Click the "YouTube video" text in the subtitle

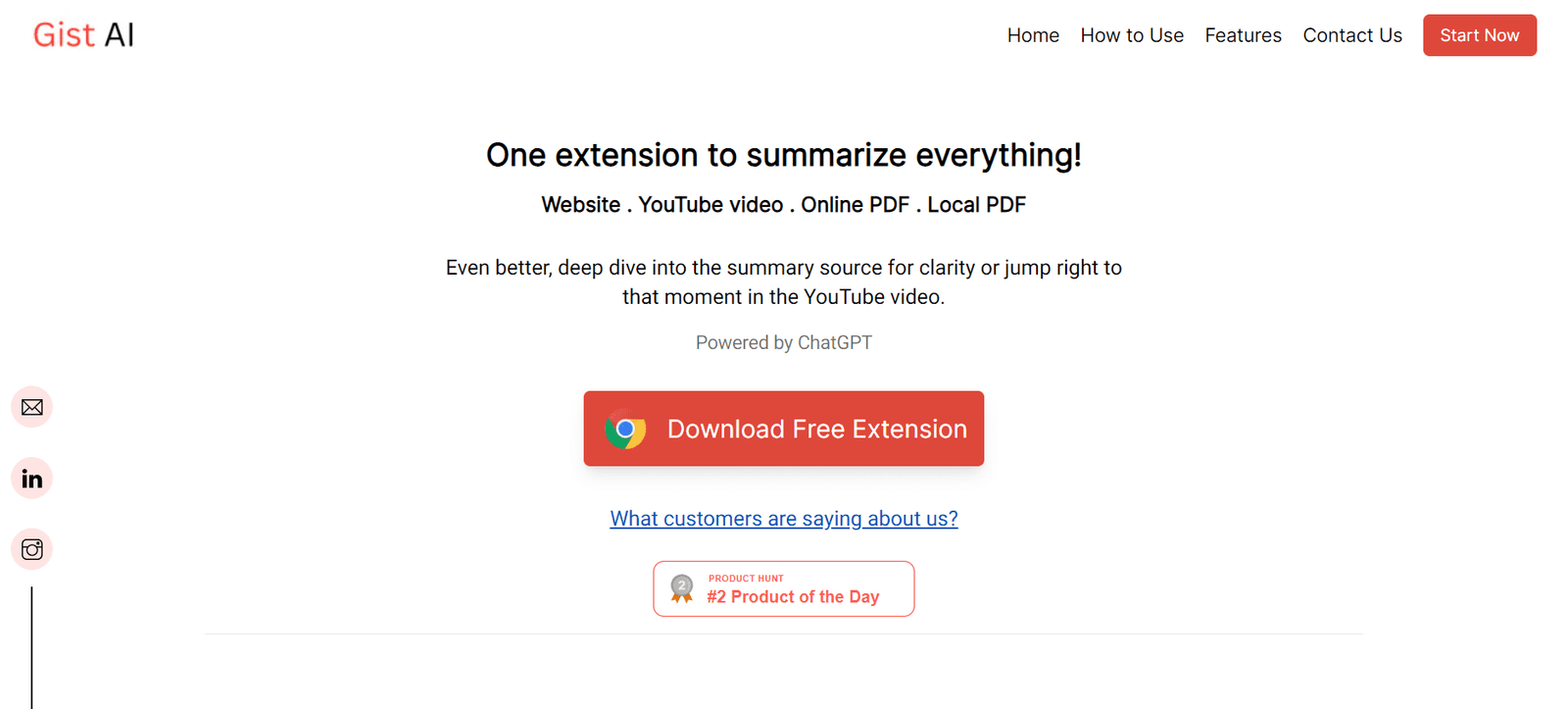(710, 205)
